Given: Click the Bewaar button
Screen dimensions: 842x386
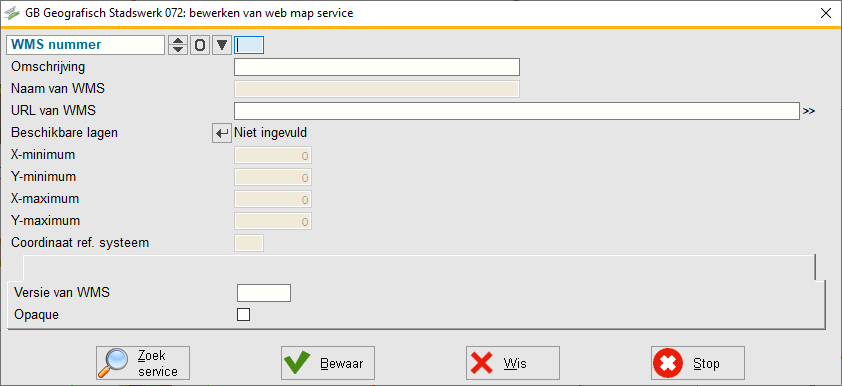Looking at the screenshot, I should [328, 363].
